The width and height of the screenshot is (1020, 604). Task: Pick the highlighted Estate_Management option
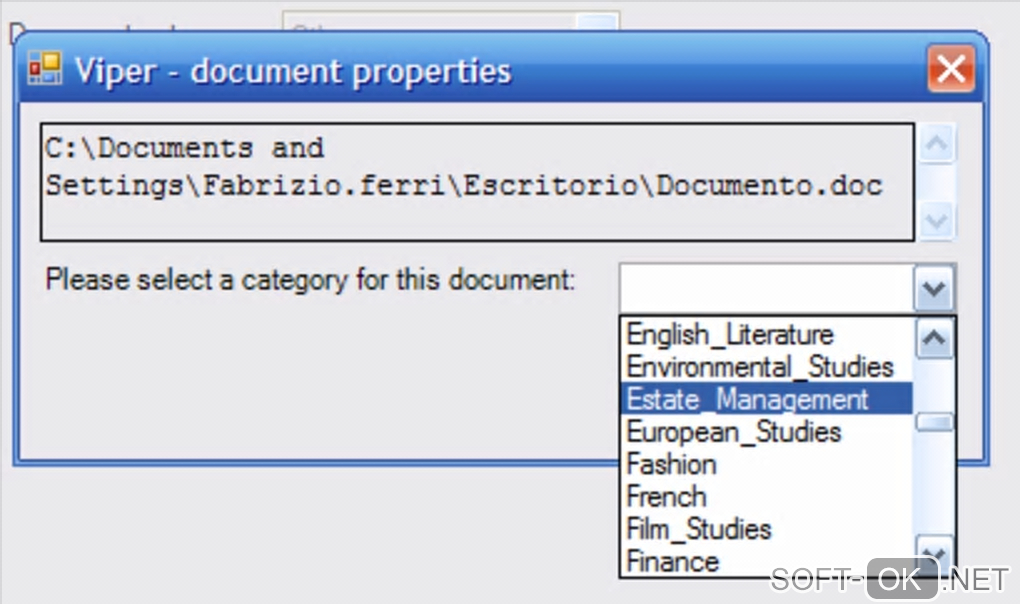click(748, 399)
